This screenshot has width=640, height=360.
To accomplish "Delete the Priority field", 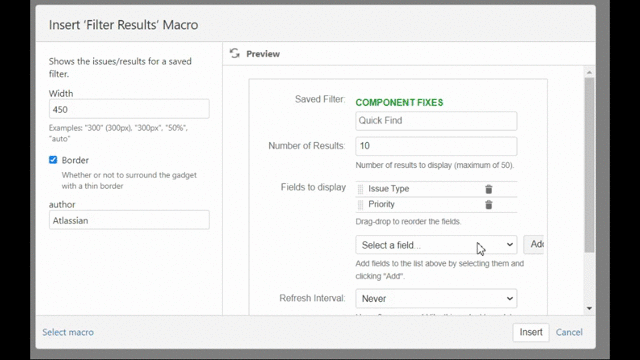I will coord(489,204).
